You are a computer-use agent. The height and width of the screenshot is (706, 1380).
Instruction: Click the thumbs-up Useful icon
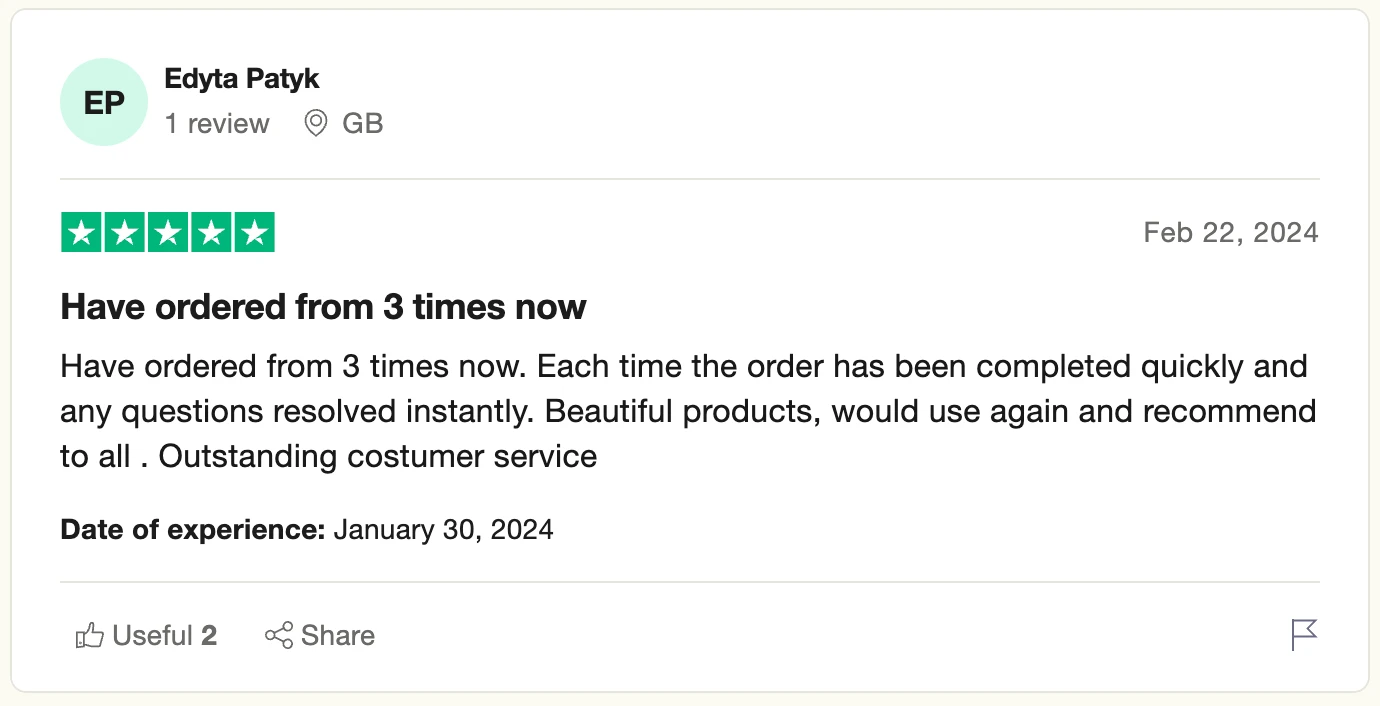coord(90,636)
